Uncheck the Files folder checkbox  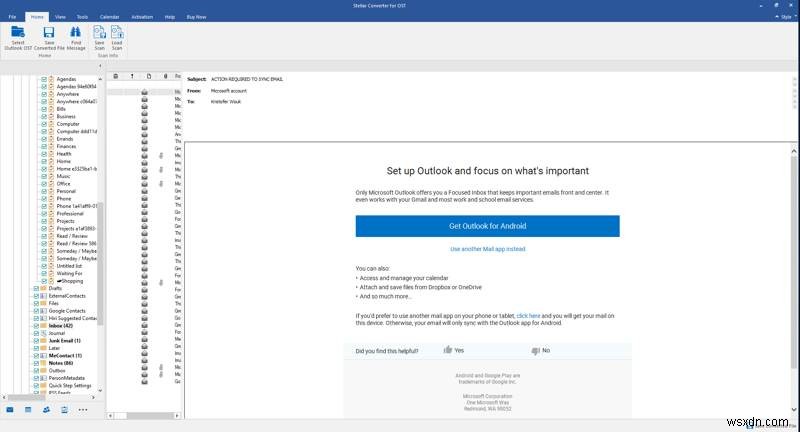click(x=36, y=303)
